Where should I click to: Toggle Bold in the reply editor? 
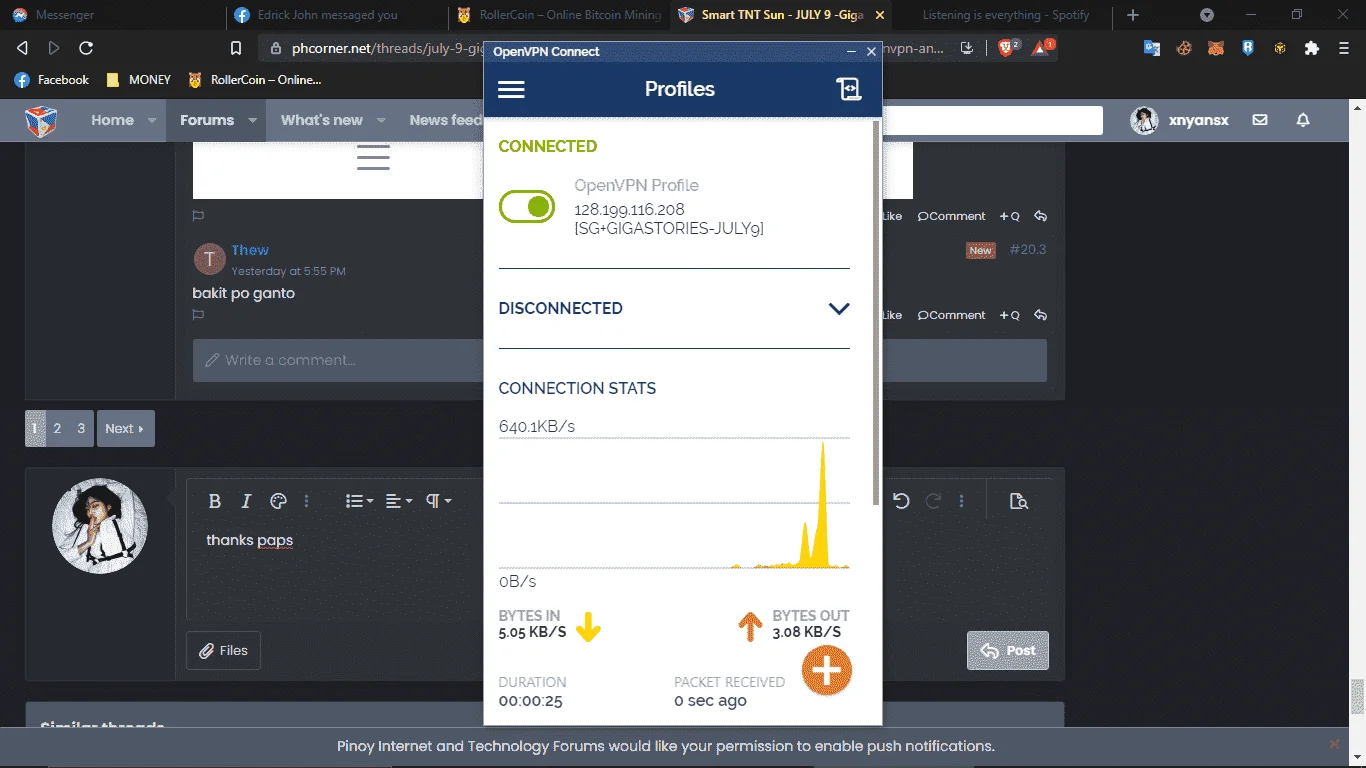pyautogui.click(x=214, y=501)
